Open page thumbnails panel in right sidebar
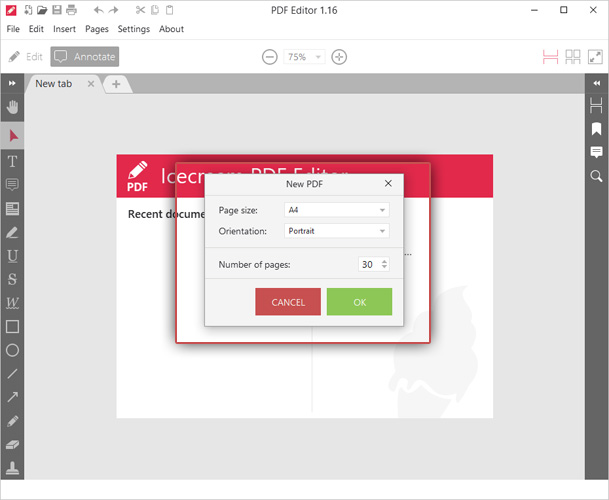This screenshot has width=609, height=500. [x=596, y=105]
